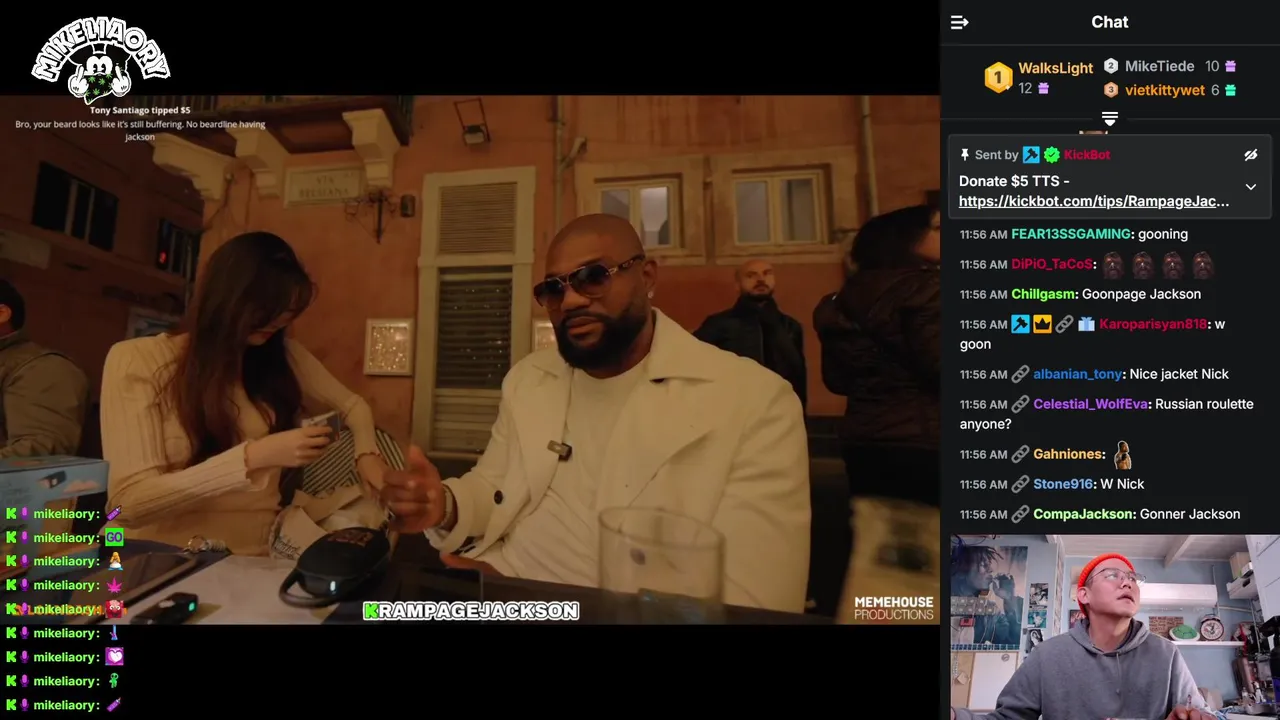Click KickBot's green verified checkmark badge
The height and width of the screenshot is (720, 1280).
point(1052,155)
